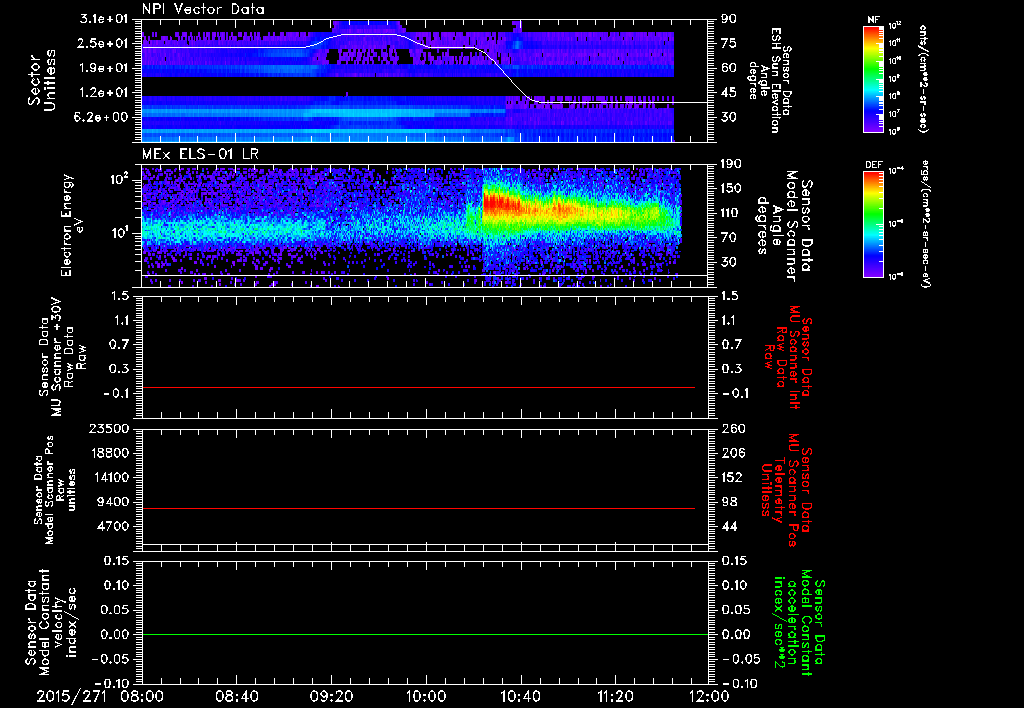Click the 10¹ electron energy tick label

tap(120, 233)
